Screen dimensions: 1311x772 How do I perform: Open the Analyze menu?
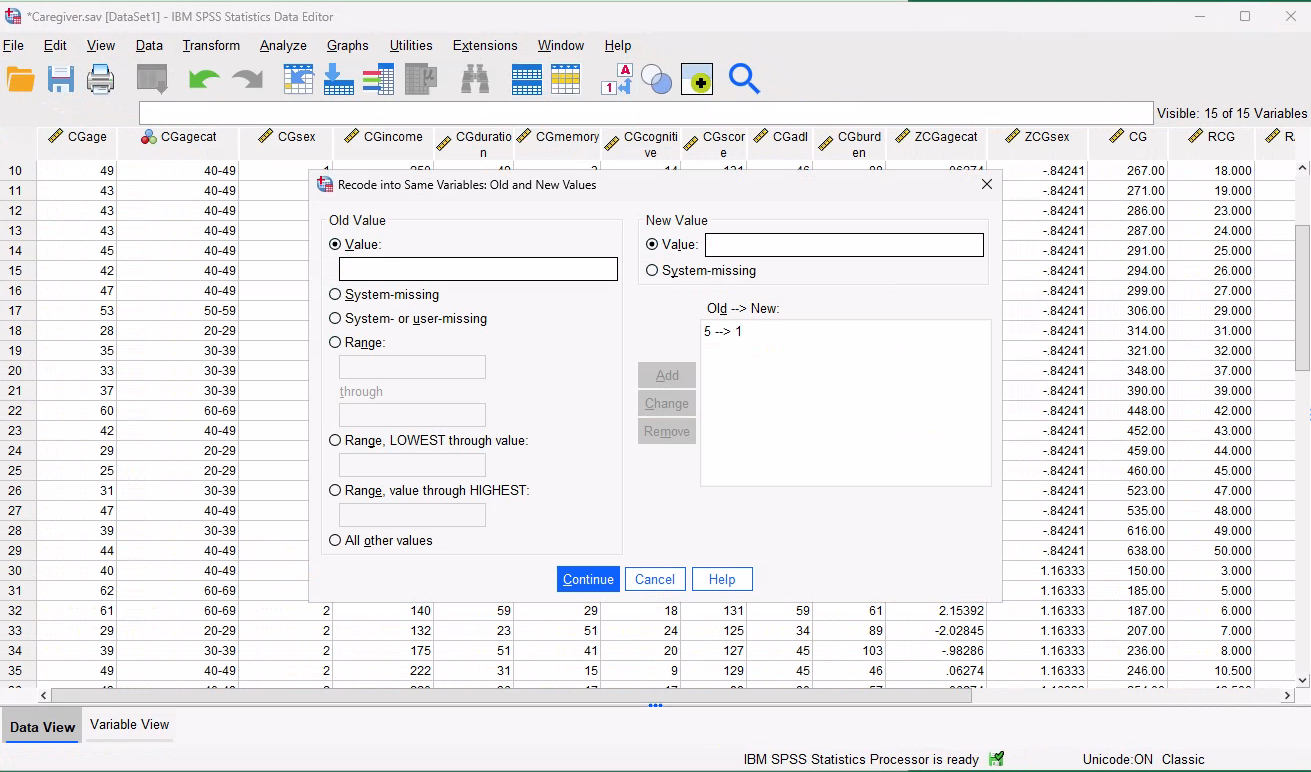point(283,46)
